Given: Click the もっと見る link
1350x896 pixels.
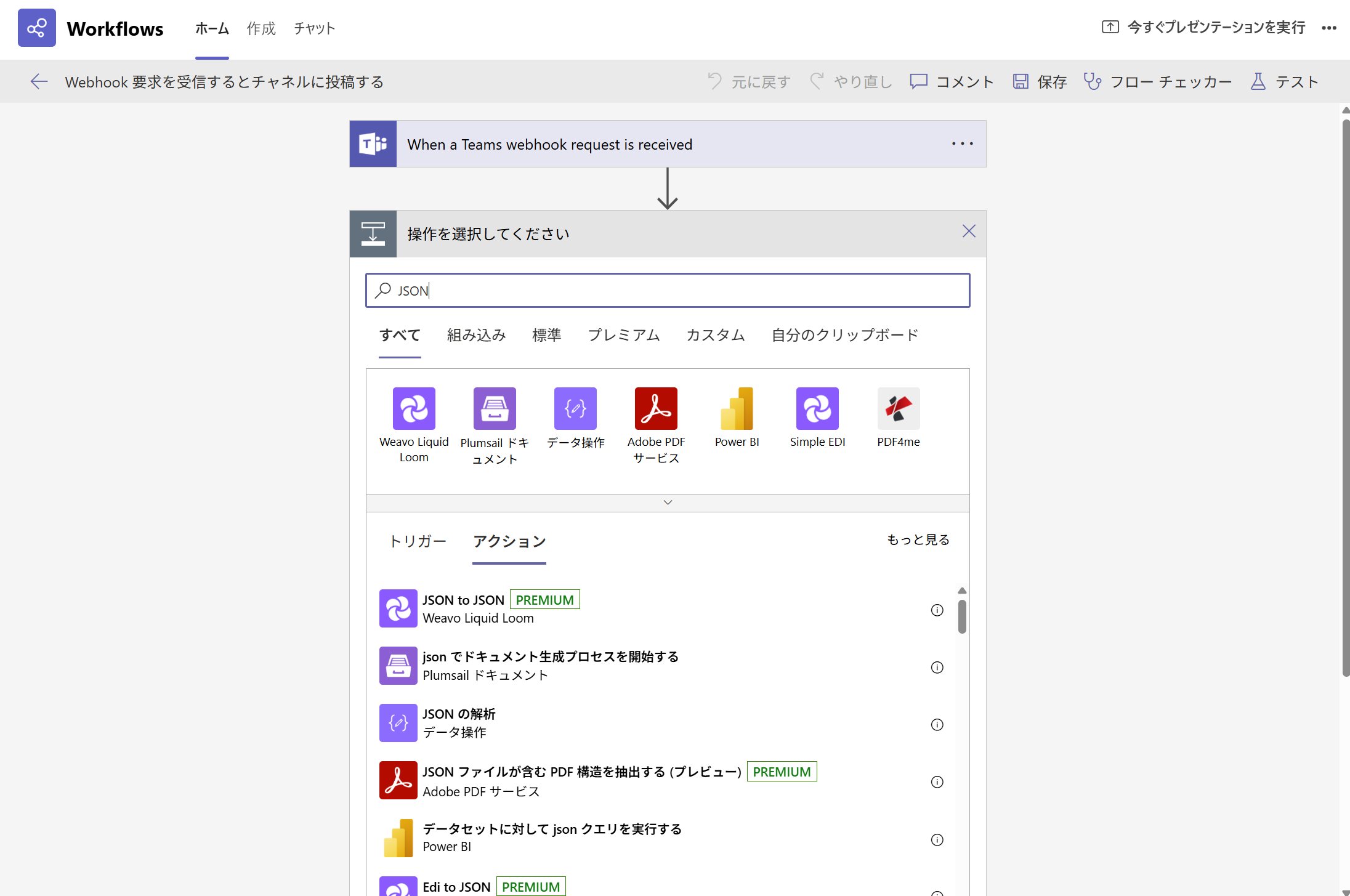Looking at the screenshot, I should 918,539.
